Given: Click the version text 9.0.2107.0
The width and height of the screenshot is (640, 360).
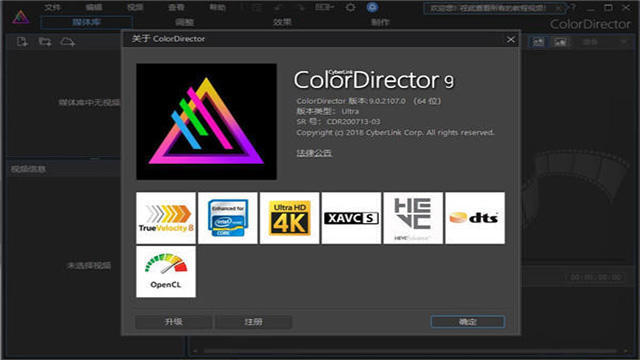Looking at the screenshot, I should tap(387, 101).
